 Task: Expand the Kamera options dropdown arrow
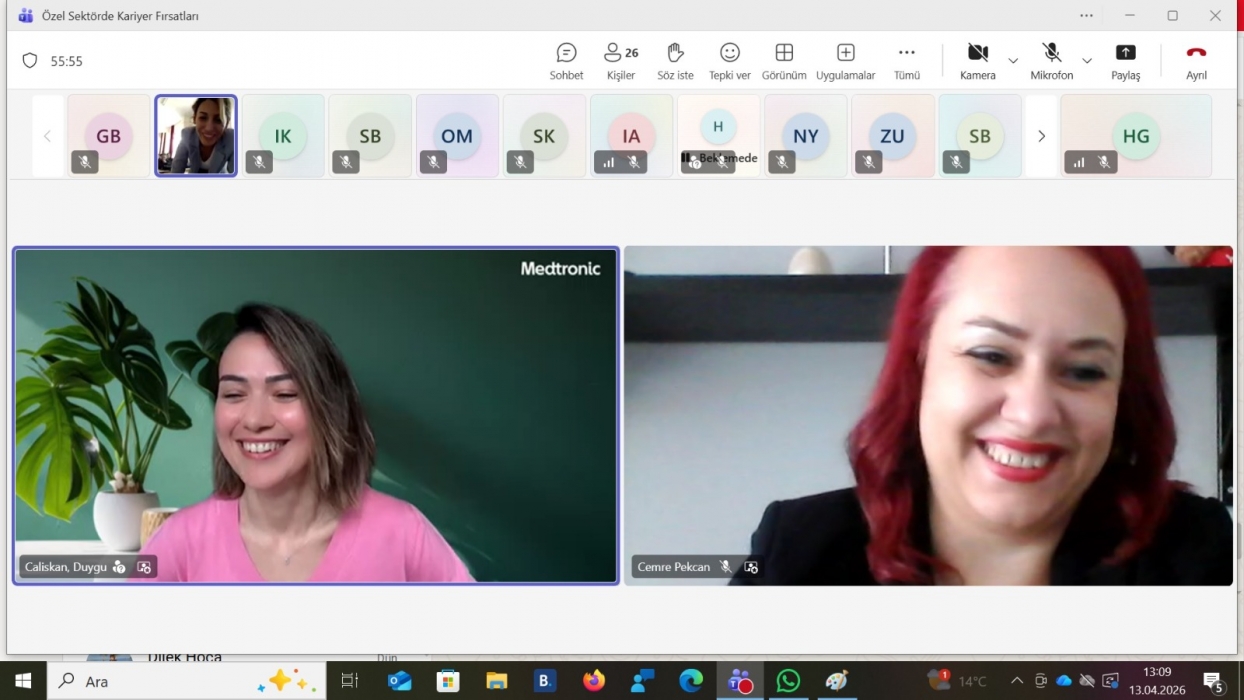click(x=1013, y=61)
